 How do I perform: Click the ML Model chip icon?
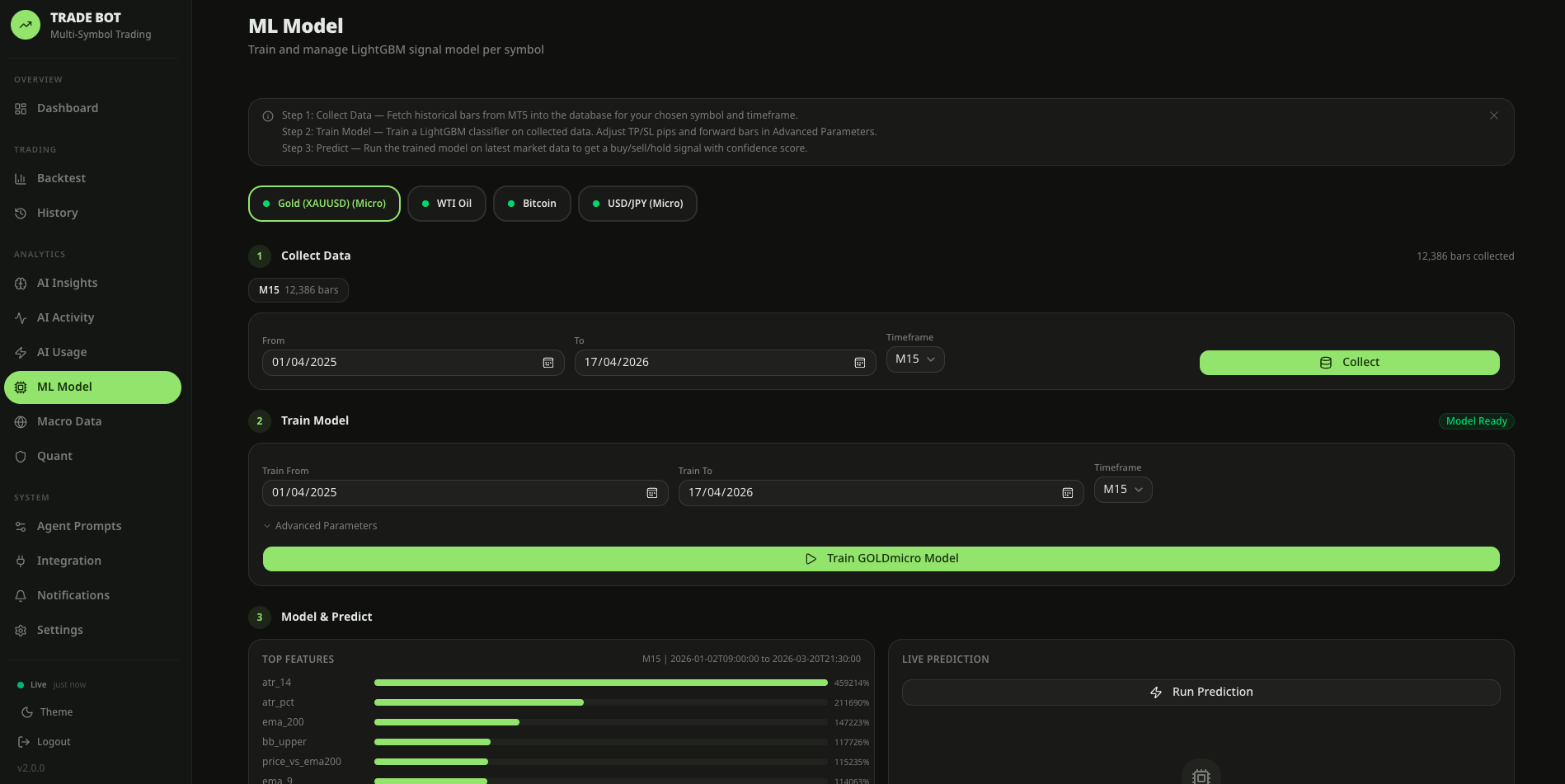[x=21, y=387]
